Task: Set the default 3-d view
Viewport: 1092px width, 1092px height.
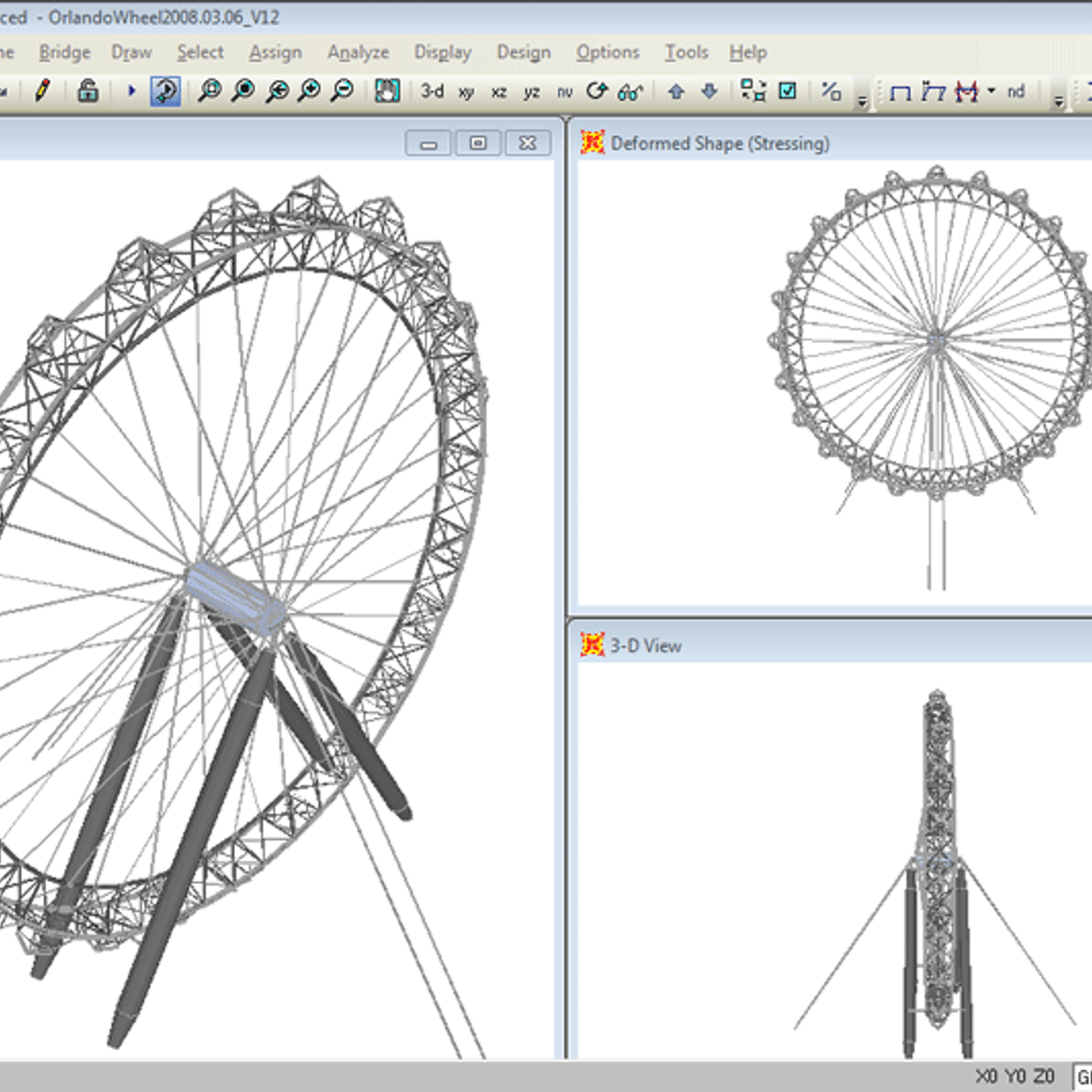Action: pos(432,91)
